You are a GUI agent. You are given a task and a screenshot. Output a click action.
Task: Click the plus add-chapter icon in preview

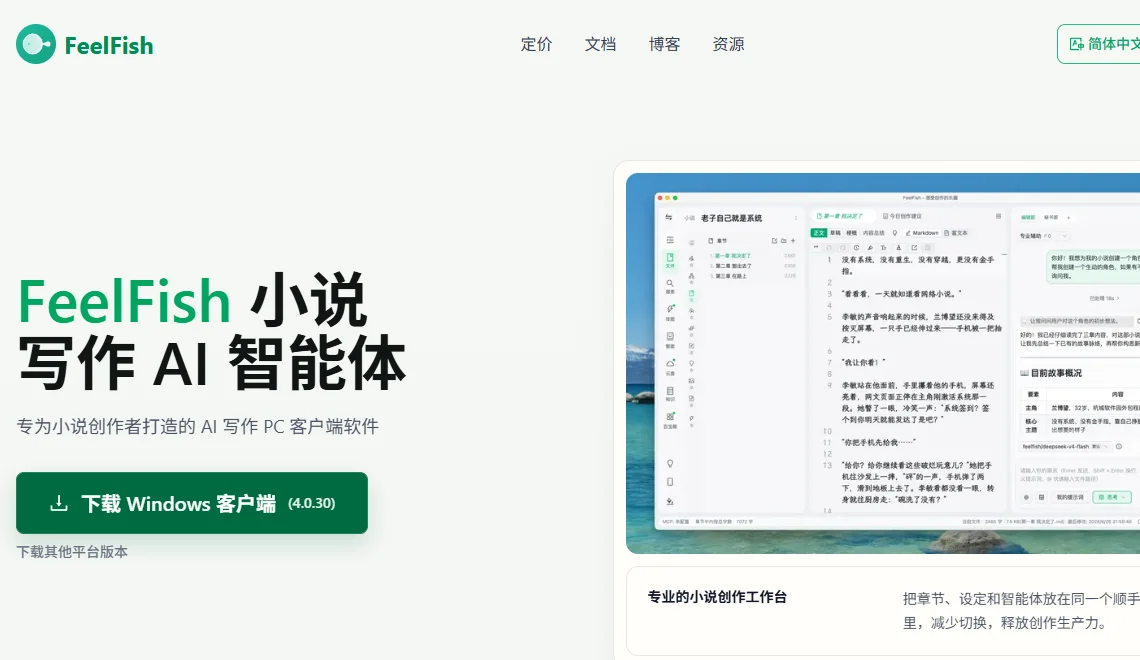click(792, 241)
